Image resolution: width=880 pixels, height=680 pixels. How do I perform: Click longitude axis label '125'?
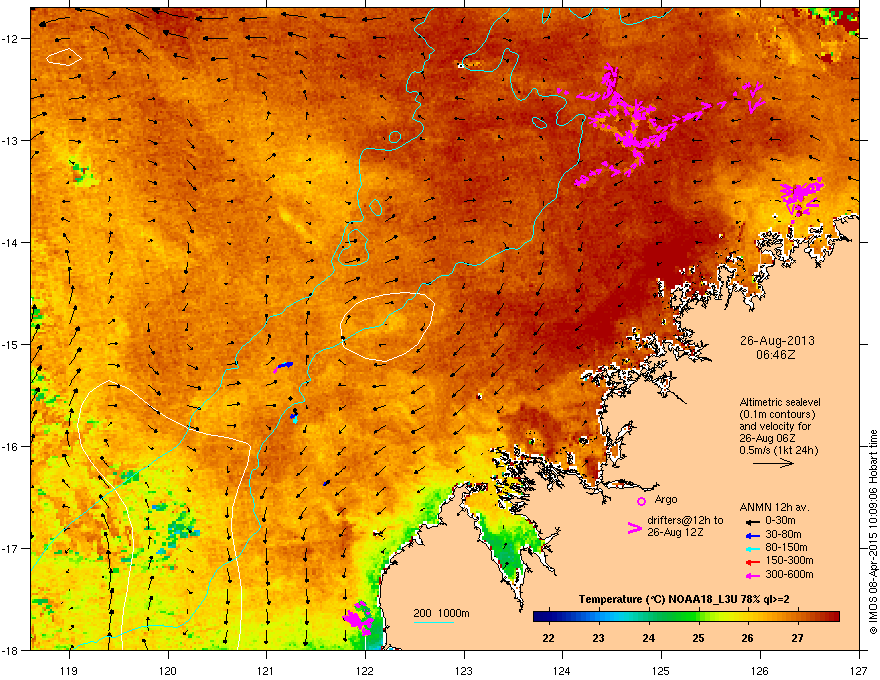click(x=661, y=670)
